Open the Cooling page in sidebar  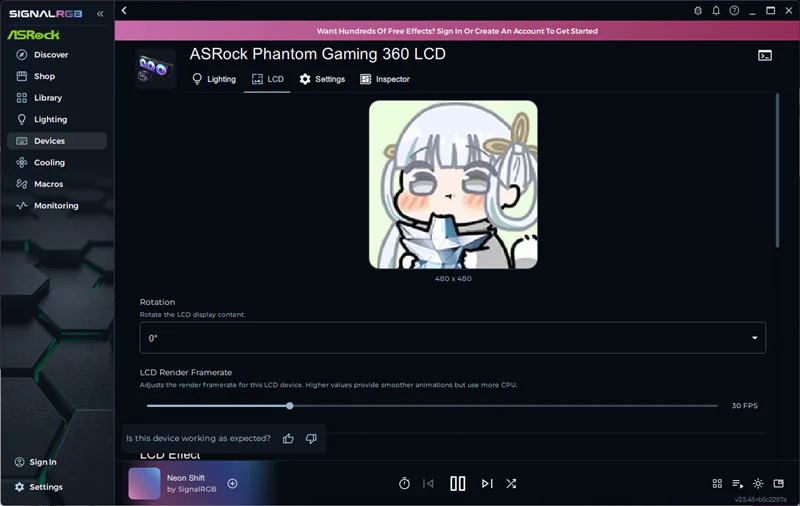[x=49, y=163]
